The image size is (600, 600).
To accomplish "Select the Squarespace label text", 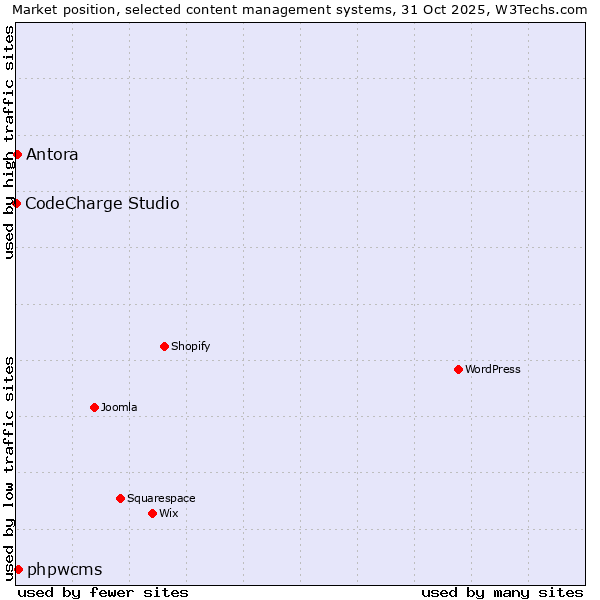I will pos(161,498).
